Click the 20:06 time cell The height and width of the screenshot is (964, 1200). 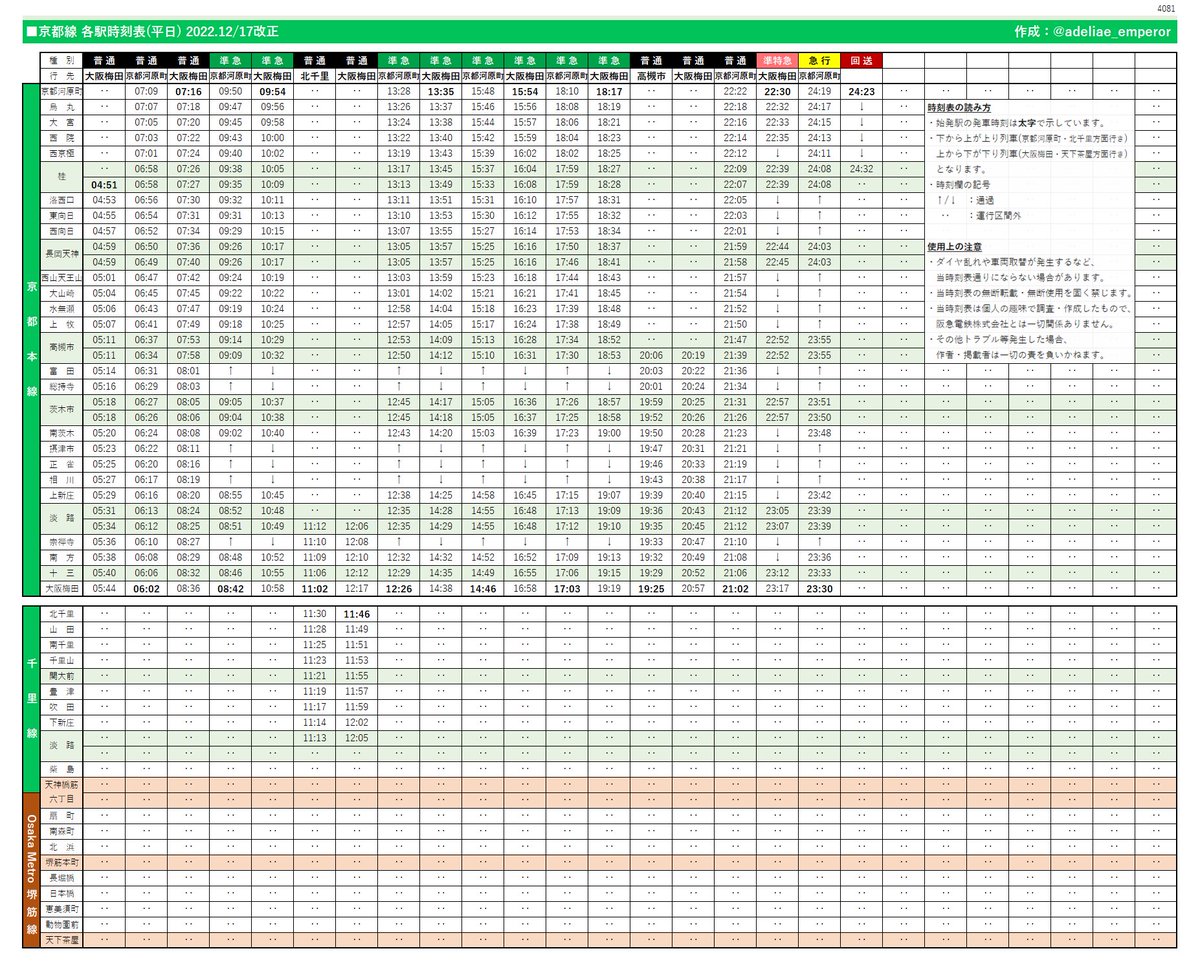tap(651, 355)
